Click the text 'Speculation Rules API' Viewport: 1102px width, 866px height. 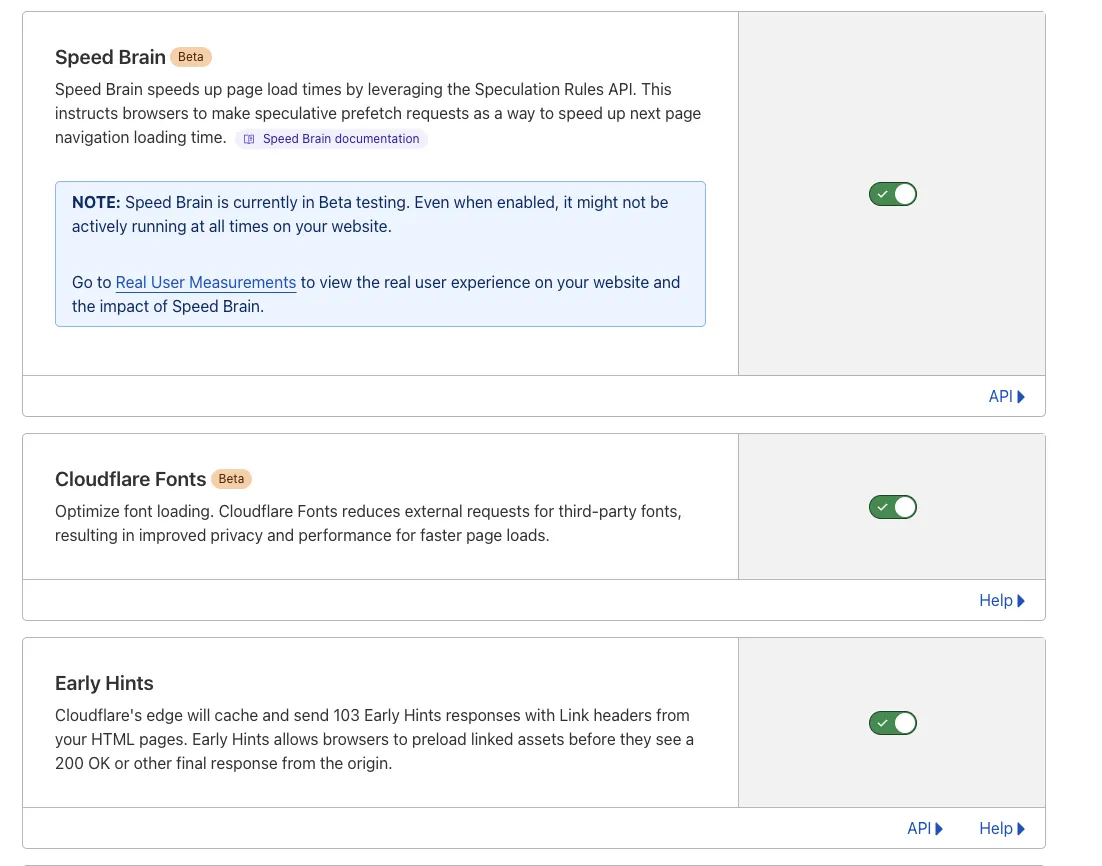(x=554, y=89)
